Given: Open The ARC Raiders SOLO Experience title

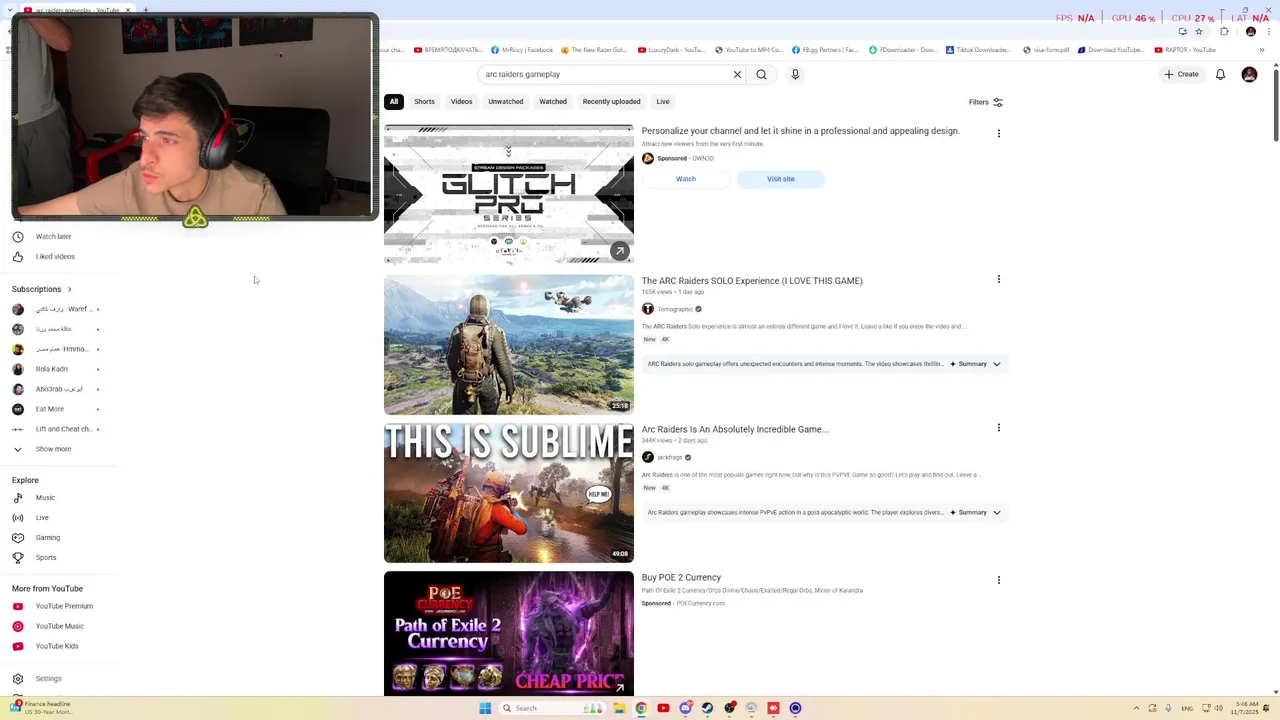Looking at the screenshot, I should pos(752,281).
